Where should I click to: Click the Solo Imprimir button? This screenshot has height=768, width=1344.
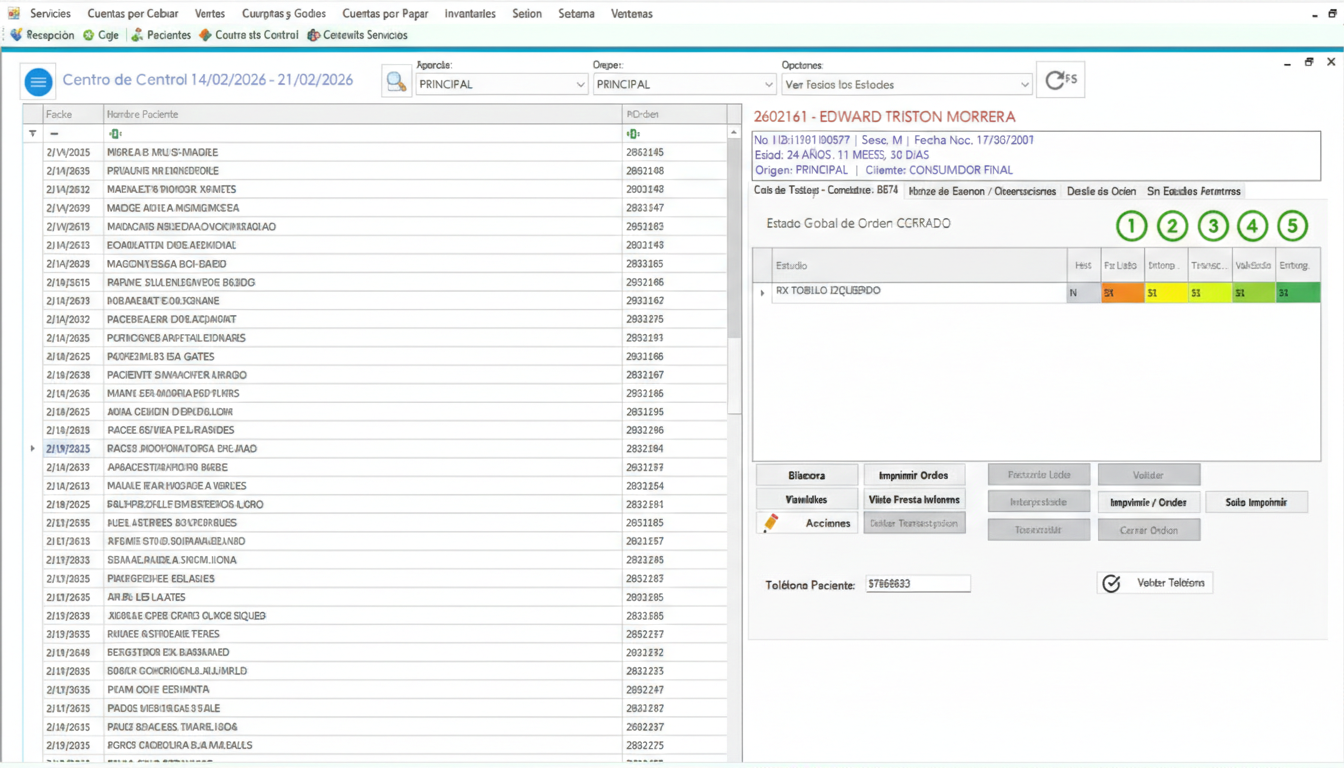(x=1256, y=502)
